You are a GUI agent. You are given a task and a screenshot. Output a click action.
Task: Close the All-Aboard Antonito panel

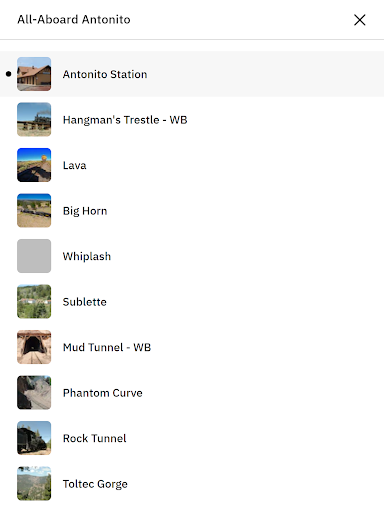point(360,20)
